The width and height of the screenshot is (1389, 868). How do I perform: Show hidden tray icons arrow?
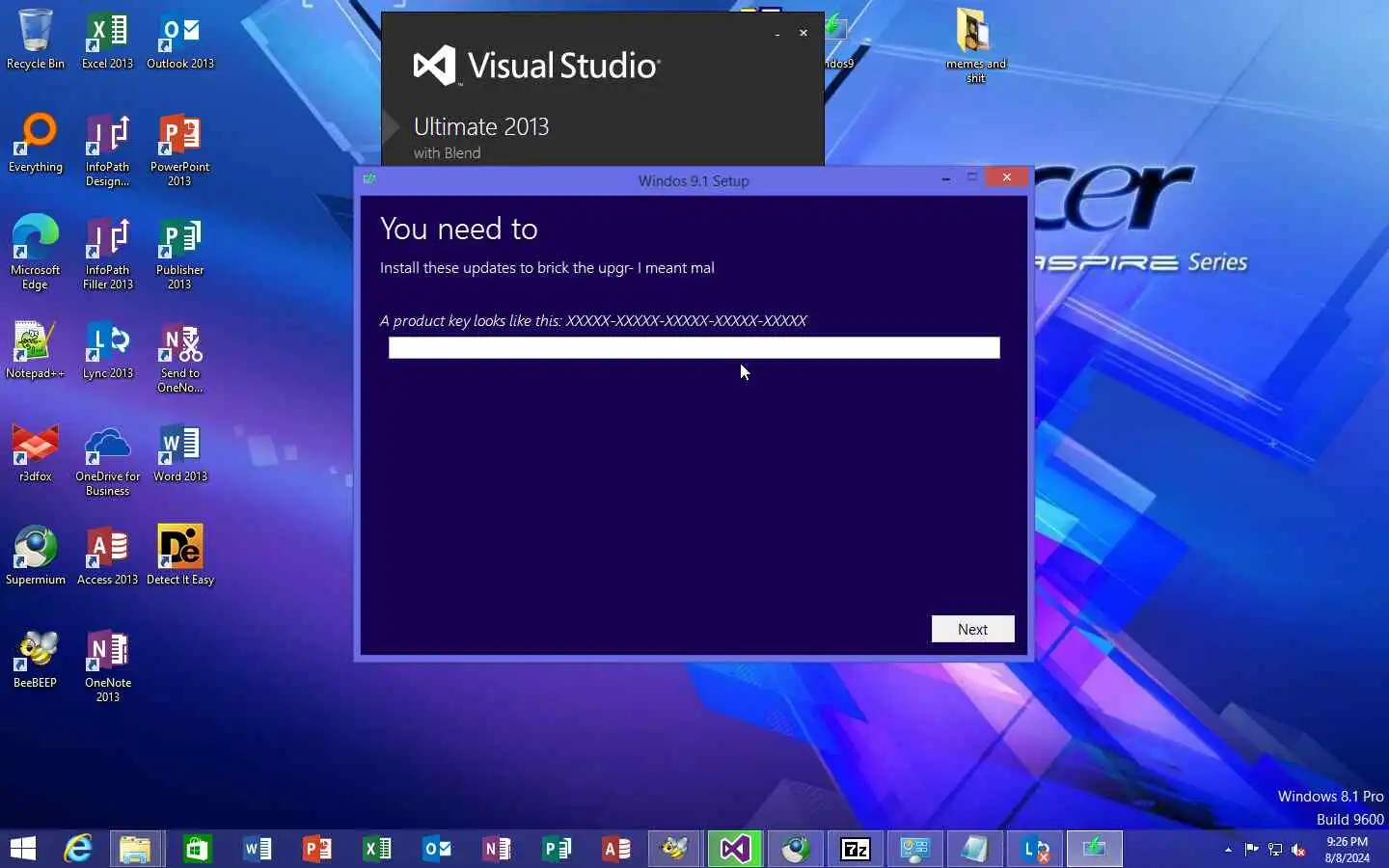1228,850
